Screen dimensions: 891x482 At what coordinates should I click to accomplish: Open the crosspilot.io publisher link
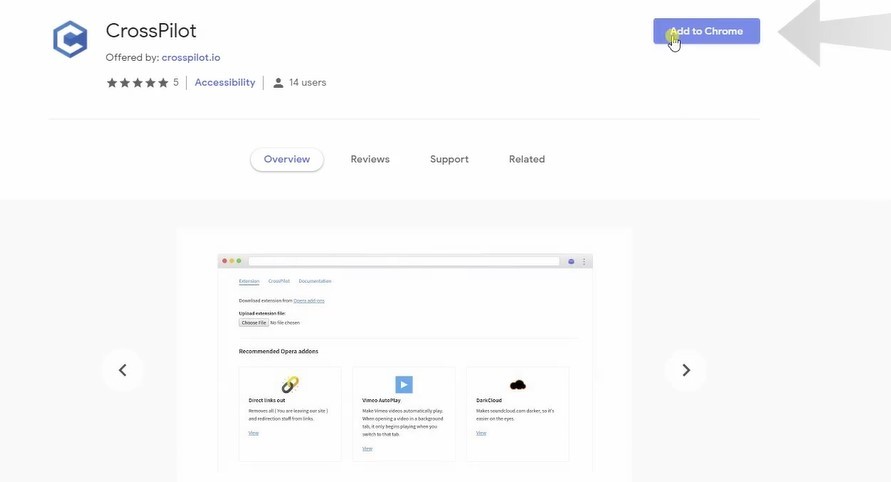click(191, 57)
